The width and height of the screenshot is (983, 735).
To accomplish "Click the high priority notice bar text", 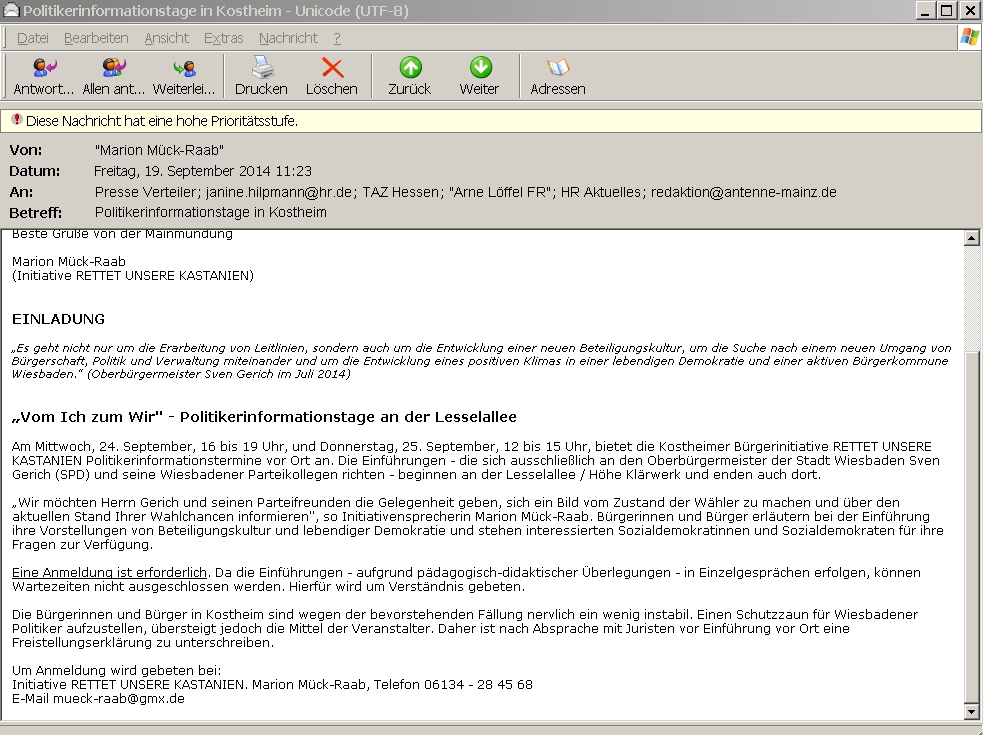I will [162, 121].
